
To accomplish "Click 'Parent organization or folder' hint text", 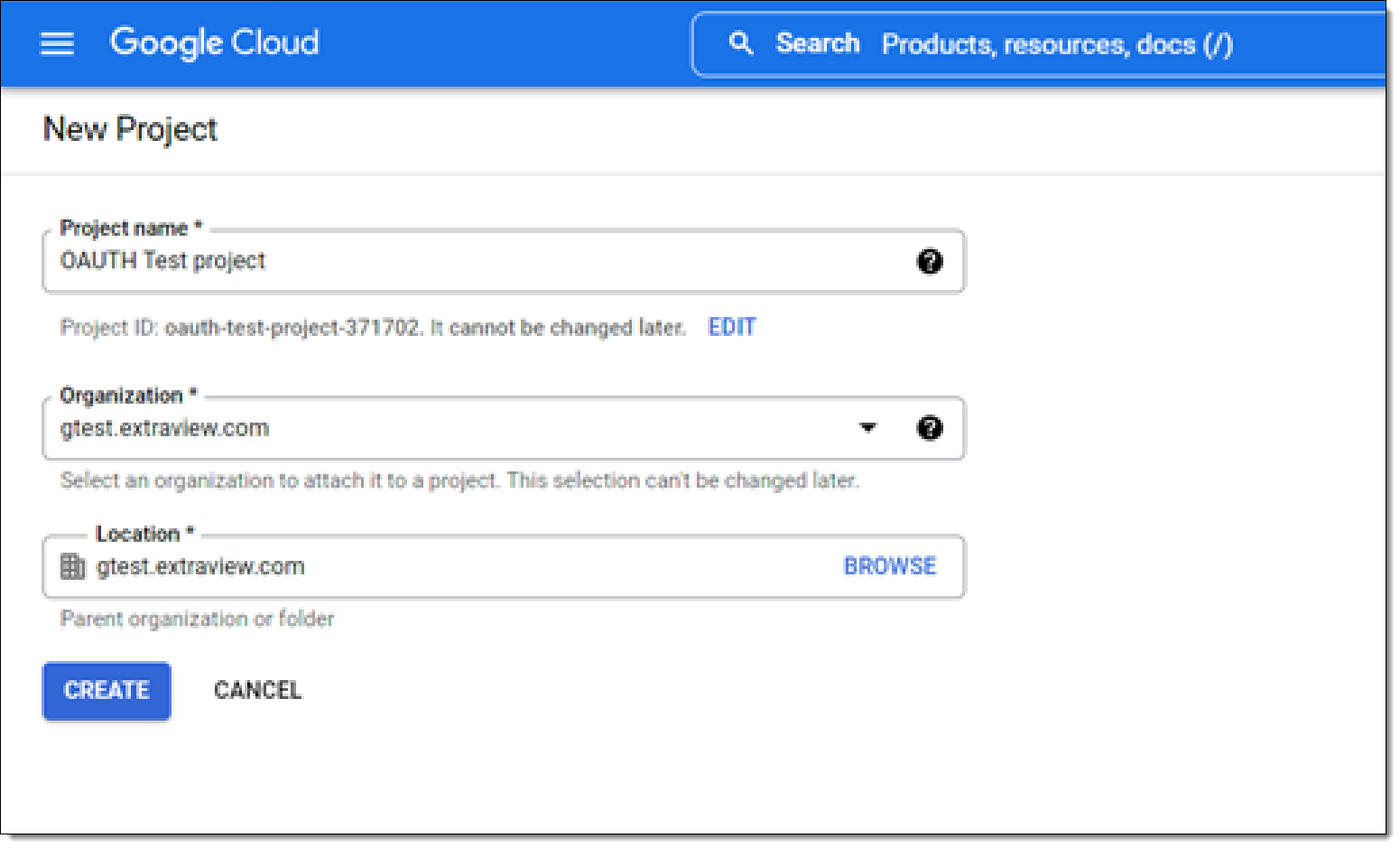I will tap(197, 619).
